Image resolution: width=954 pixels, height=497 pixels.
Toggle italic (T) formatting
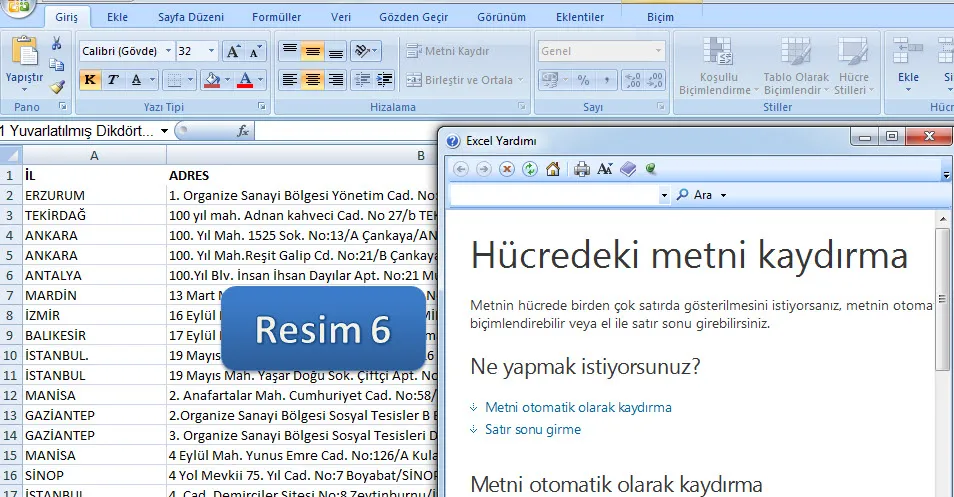click(x=113, y=80)
